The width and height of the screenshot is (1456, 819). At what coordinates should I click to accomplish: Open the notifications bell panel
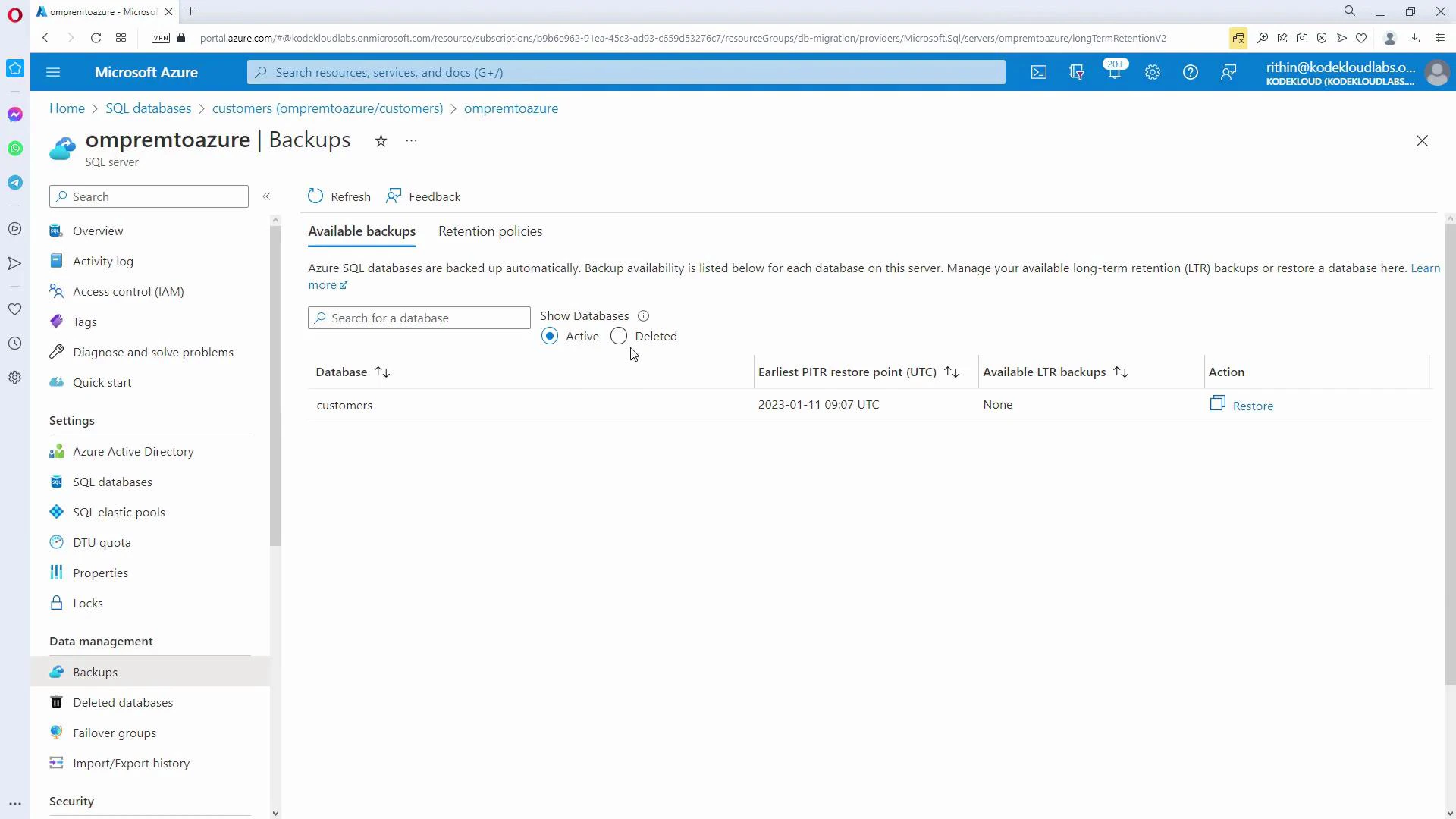tap(1114, 72)
